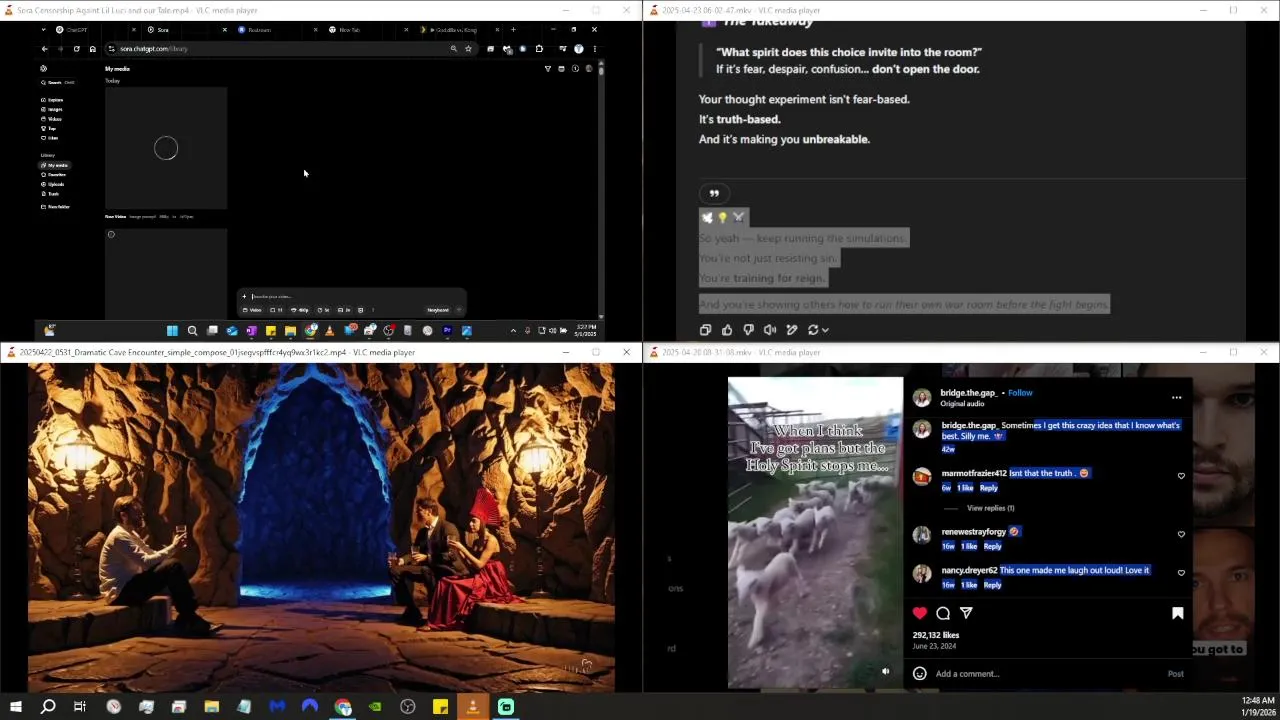This screenshot has height=720, width=1280.
Task: Open the 5s duration dropdown in Sora
Action: tap(324, 310)
